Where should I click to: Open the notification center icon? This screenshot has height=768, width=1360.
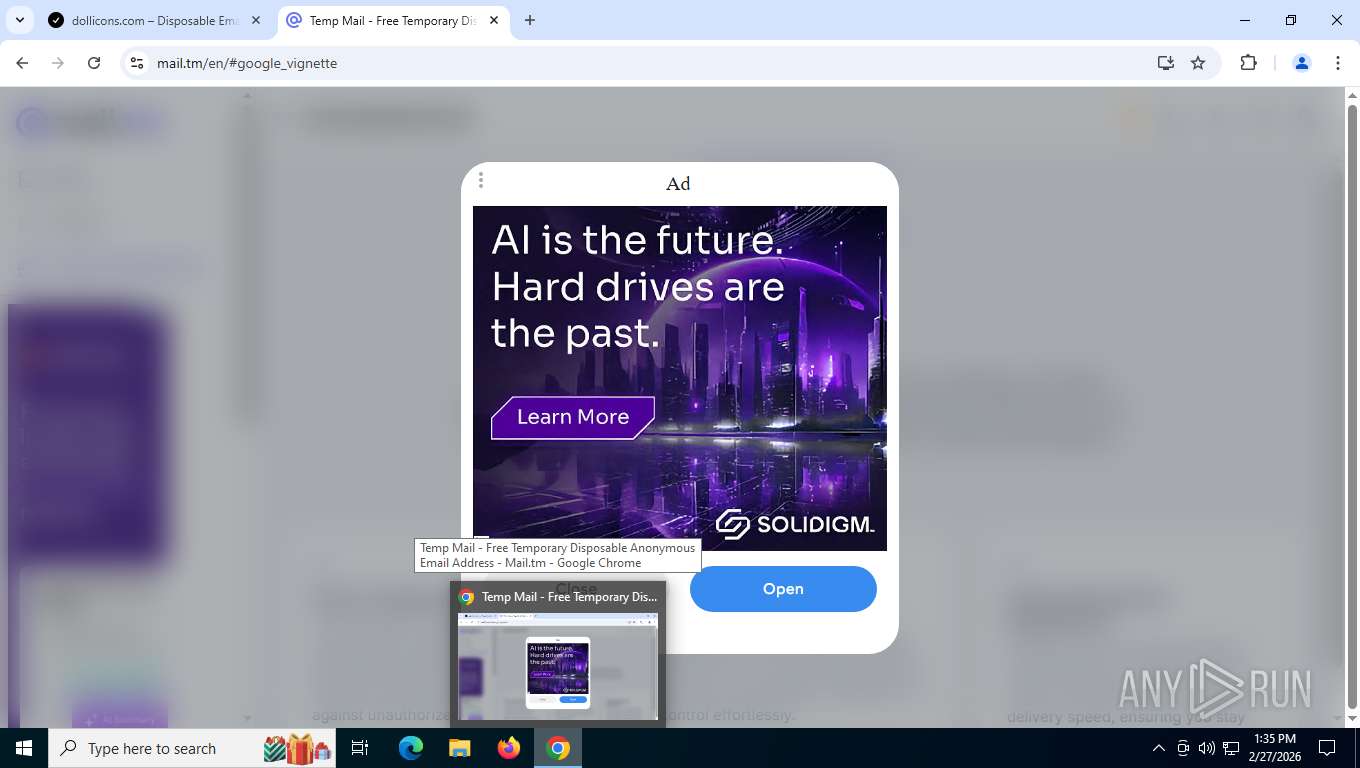click(1327, 748)
